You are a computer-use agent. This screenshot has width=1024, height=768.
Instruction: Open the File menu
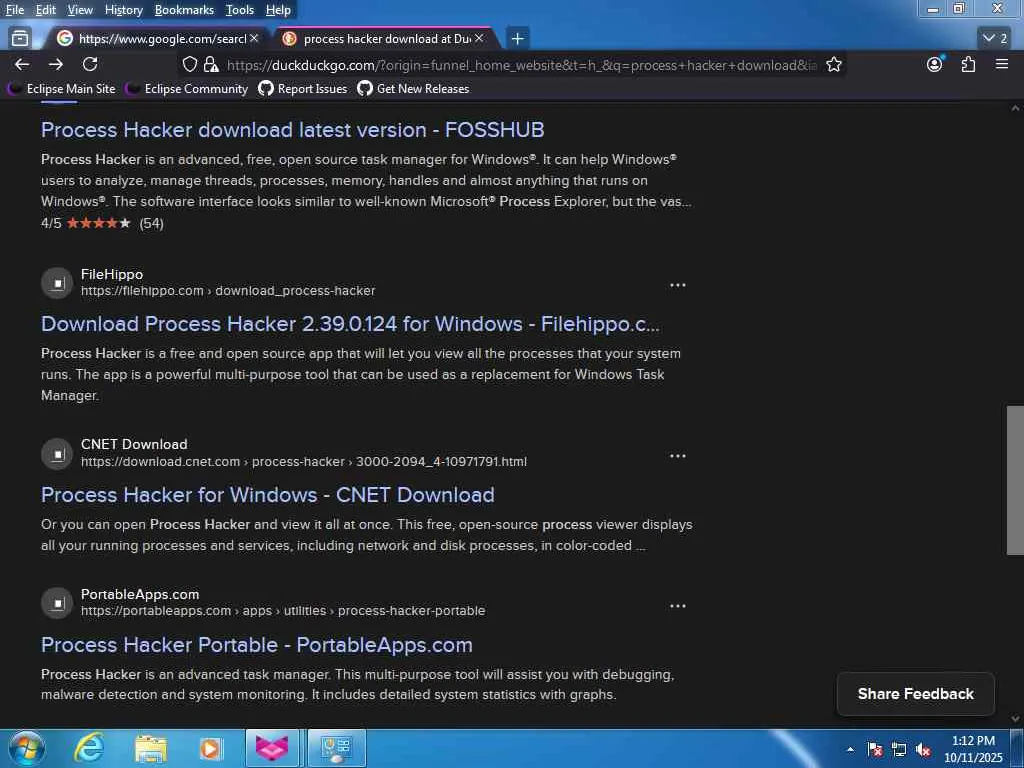14,10
